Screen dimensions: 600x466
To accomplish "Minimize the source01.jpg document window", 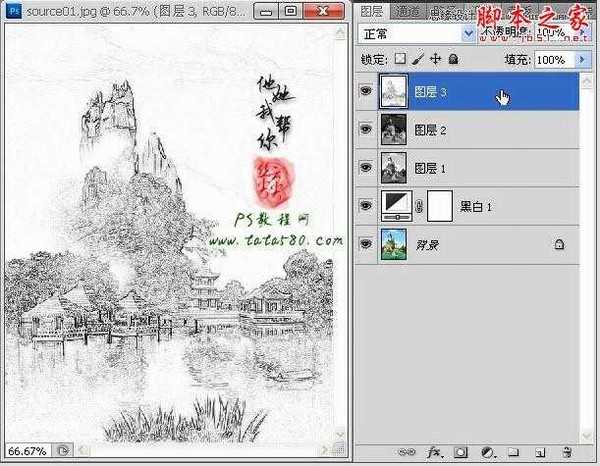I will (x=266, y=11).
